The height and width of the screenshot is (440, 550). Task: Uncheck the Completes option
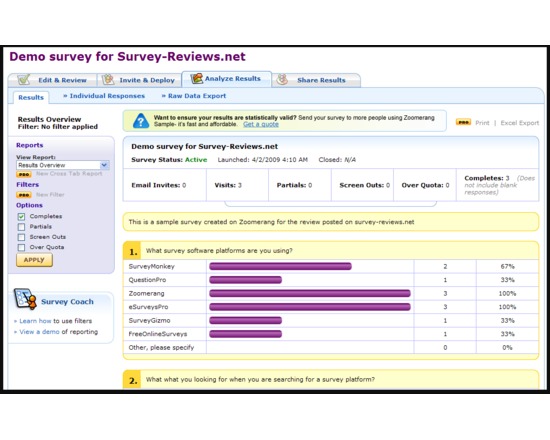pos(21,216)
